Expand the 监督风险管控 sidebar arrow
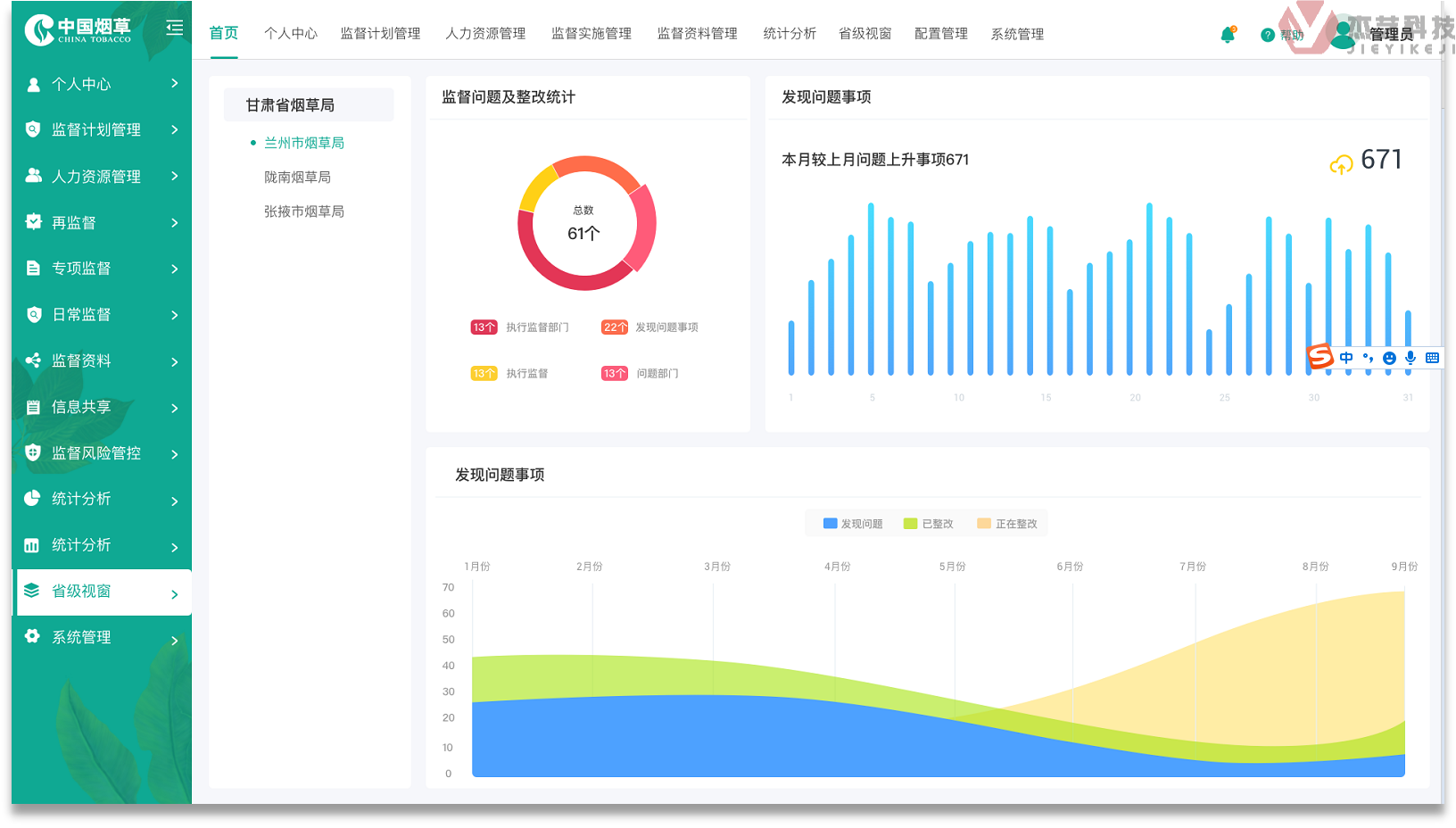This screenshot has height=828, width=1456. 175,454
